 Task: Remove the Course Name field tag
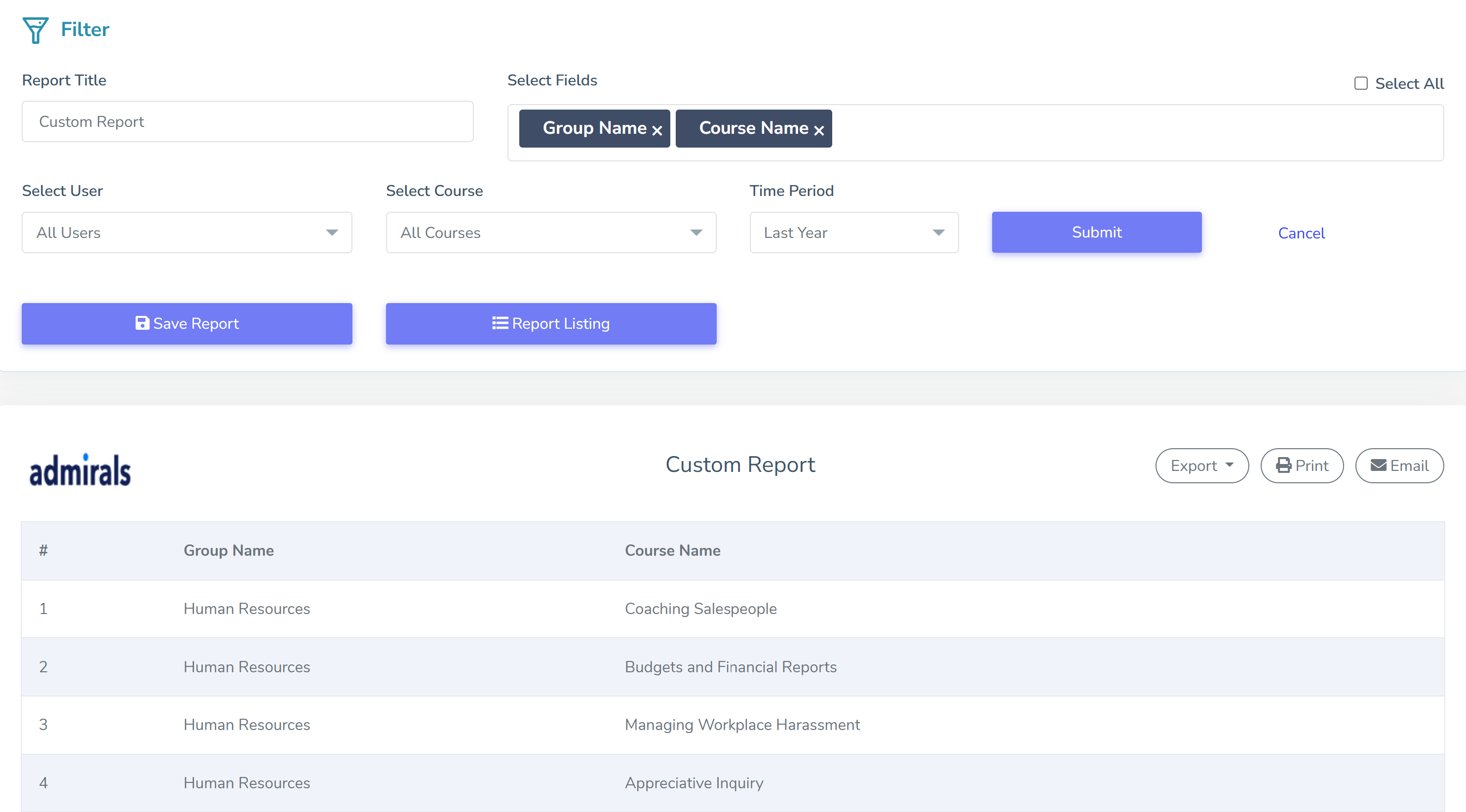pyautogui.click(x=819, y=130)
